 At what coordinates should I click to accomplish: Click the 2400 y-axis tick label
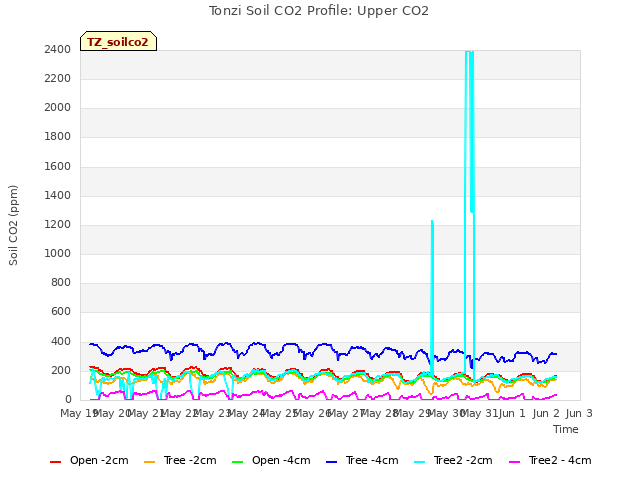[x=58, y=49]
